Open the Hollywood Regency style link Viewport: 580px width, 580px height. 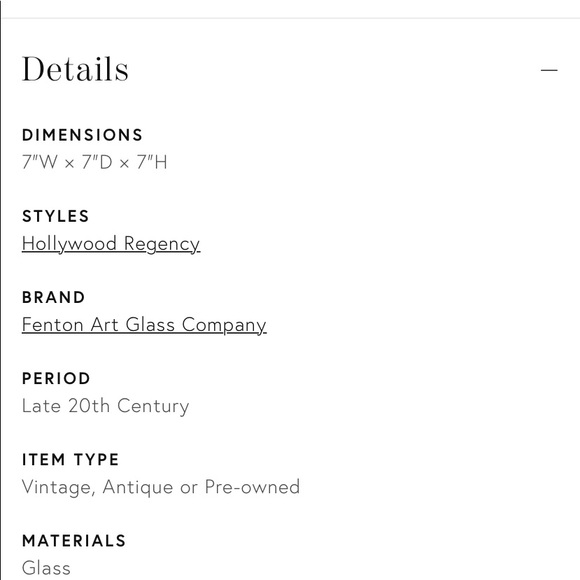click(x=111, y=244)
